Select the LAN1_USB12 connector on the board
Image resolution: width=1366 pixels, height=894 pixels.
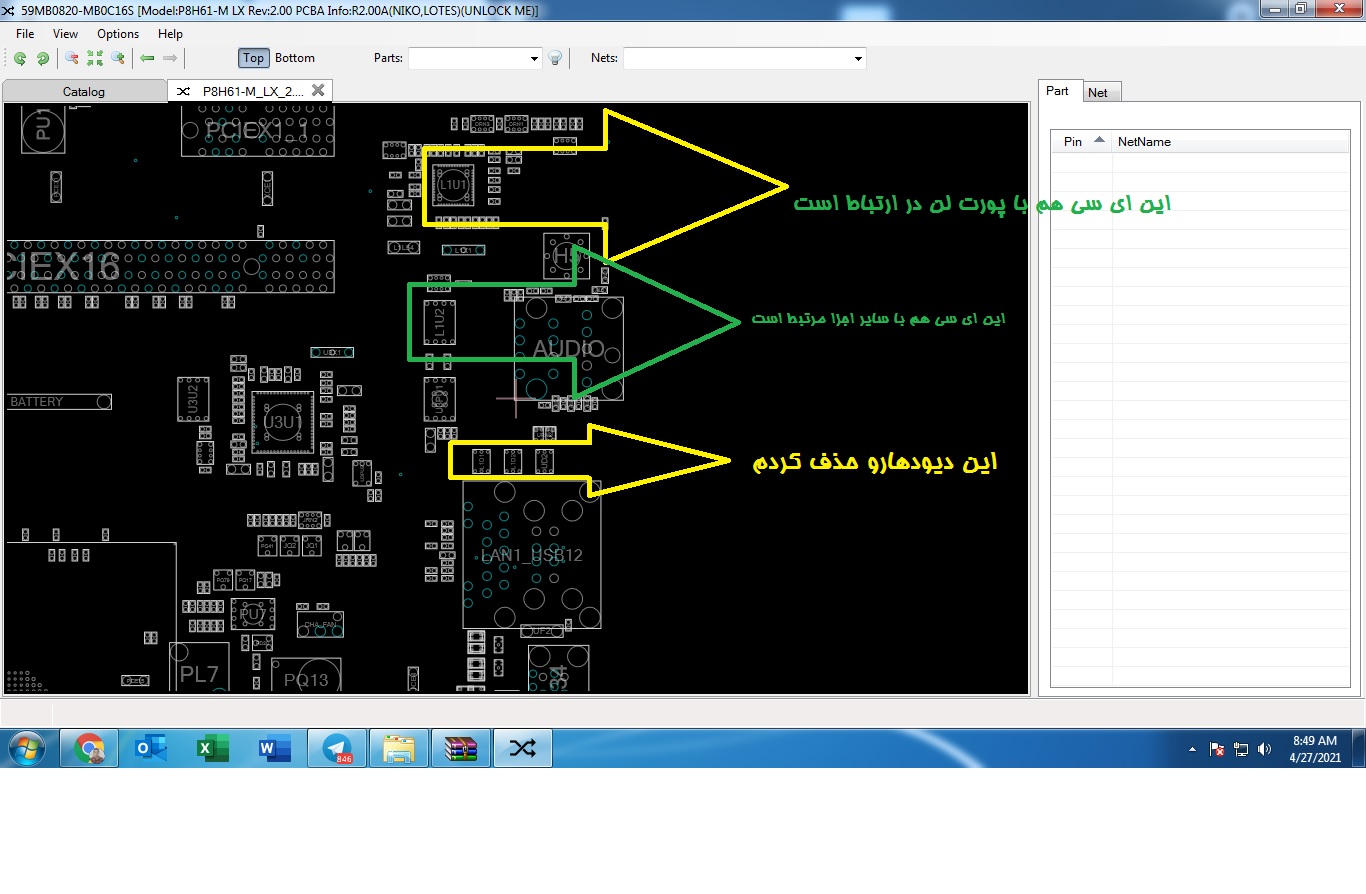pos(532,555)
